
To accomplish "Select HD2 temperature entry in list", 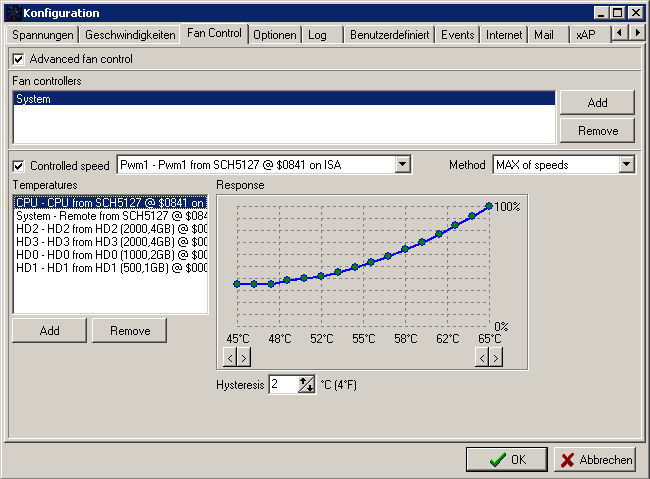I will pyautogui.click(x=110, y=229).
